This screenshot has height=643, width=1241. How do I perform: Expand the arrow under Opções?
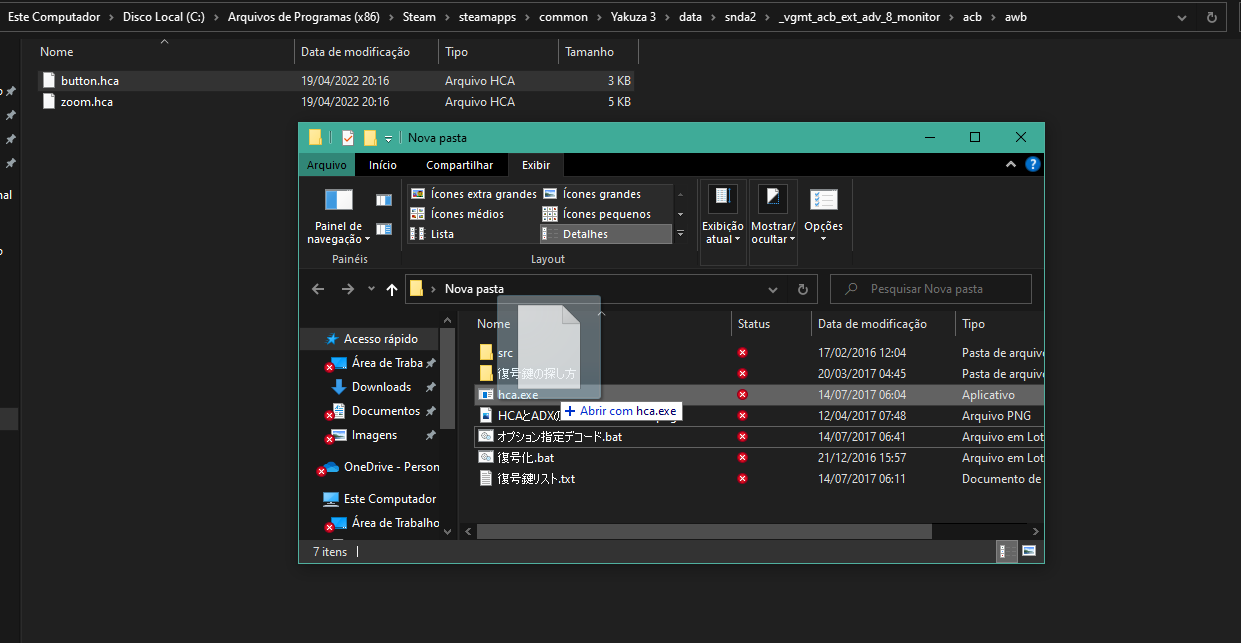(x=824, y=239)
